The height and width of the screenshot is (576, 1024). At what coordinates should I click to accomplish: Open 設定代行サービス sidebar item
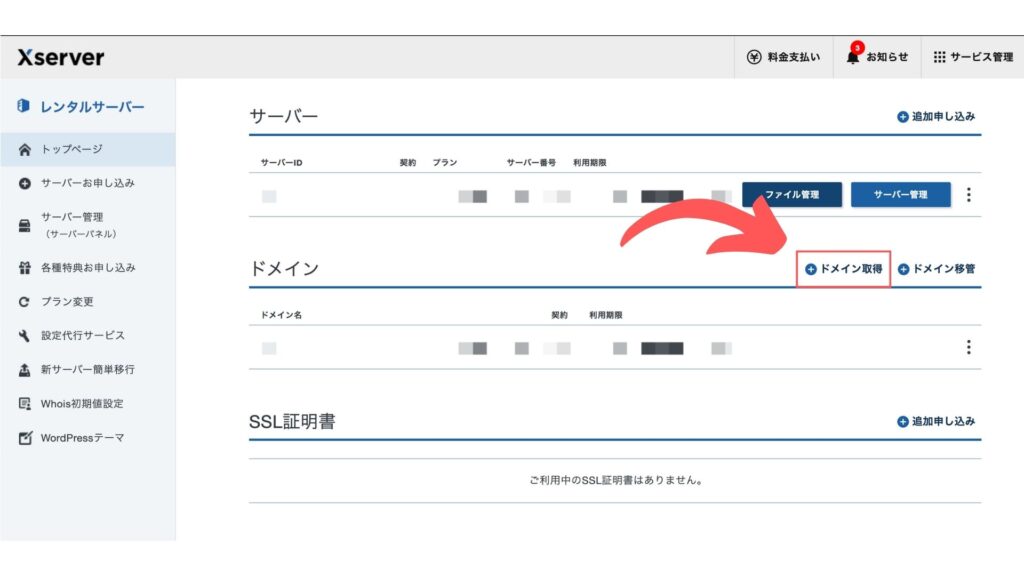pyautogui.click(x=88, y=336)
